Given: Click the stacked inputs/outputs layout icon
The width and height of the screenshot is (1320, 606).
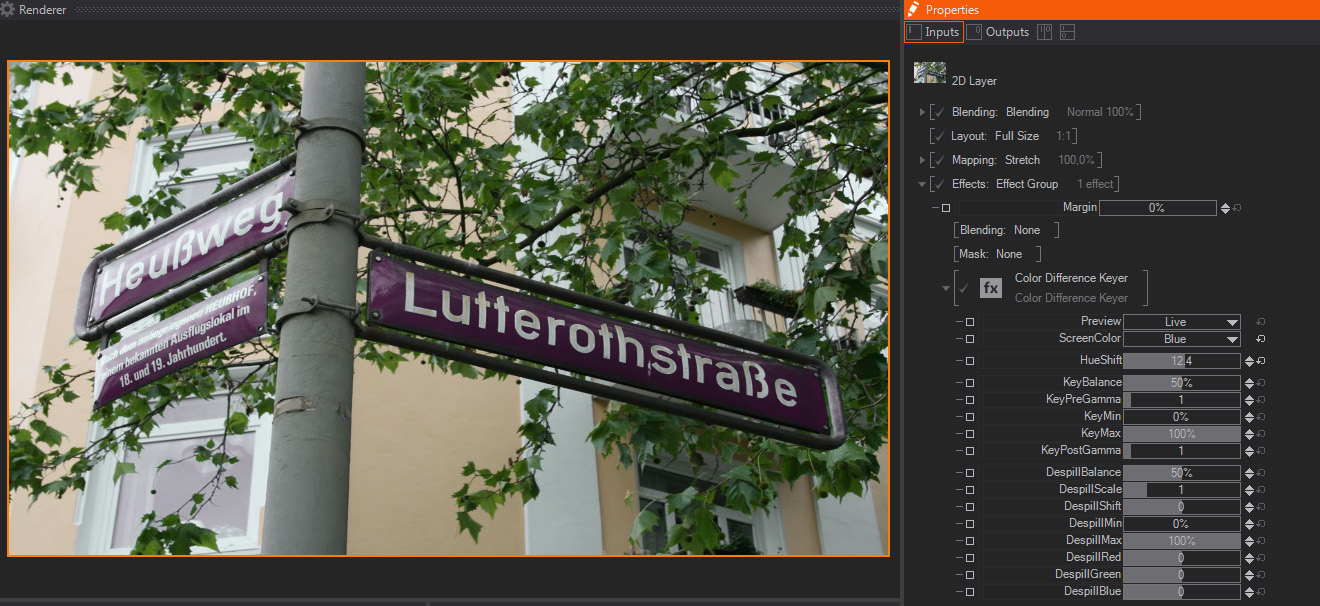Looking at the screenshot, I should 1067,32.
